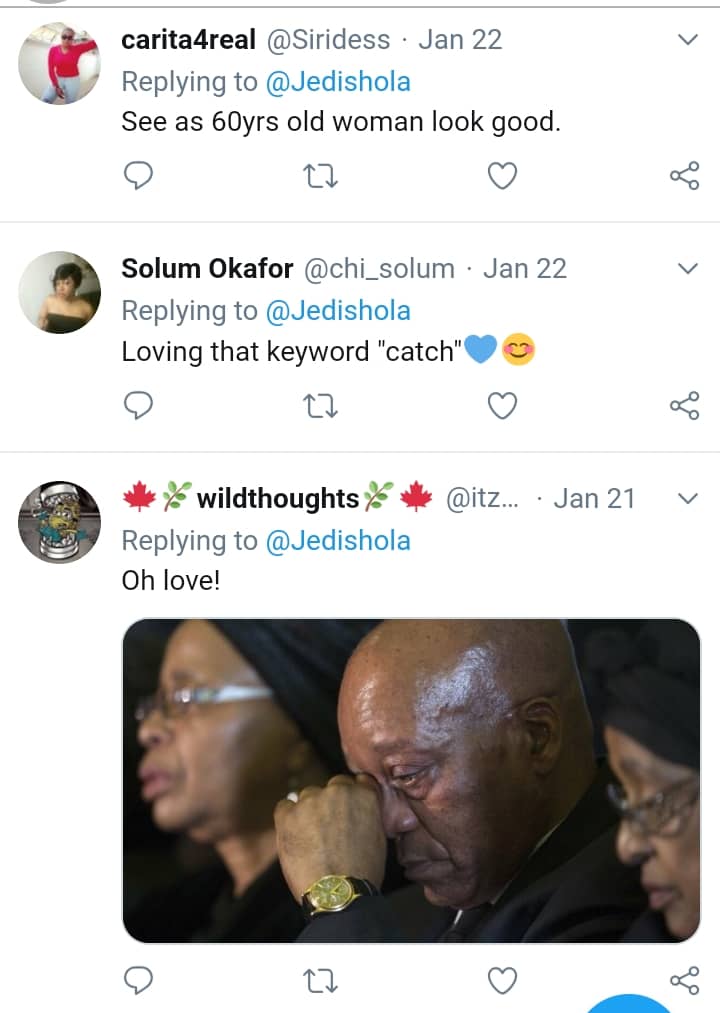The width and height of the screenshot is (720, 1013).
Task: Open the photo in wildthoughts' tweet
Action: pyautogui.click(x=411, y=780)
